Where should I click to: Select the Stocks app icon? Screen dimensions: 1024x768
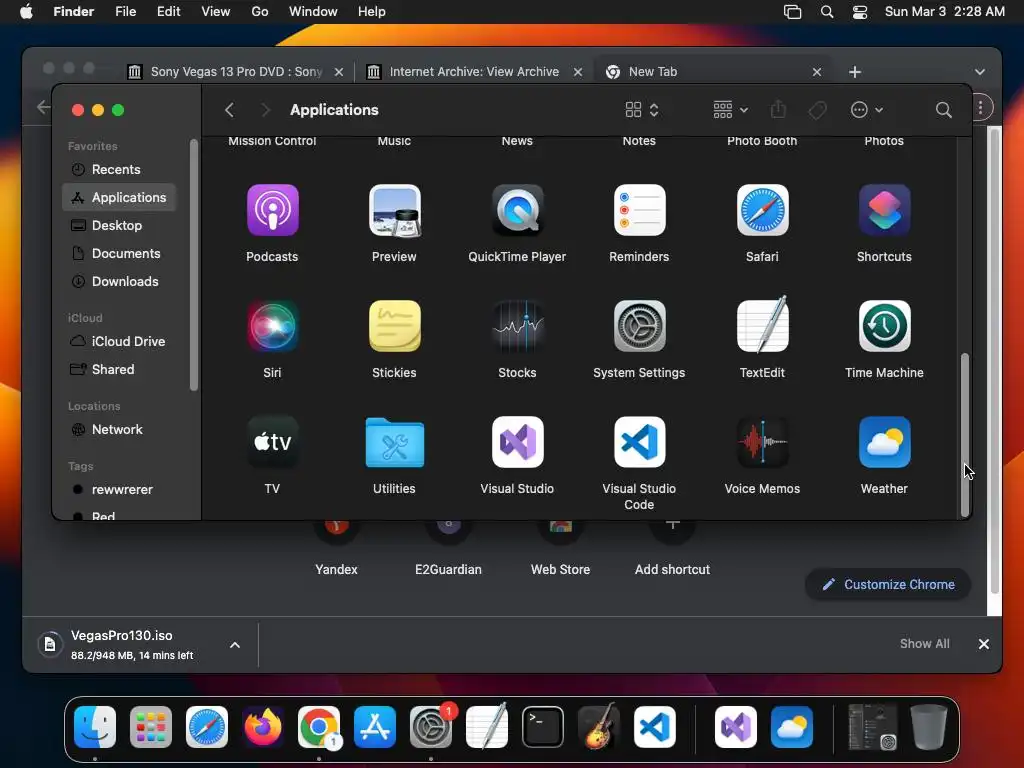tap(517, 326)
